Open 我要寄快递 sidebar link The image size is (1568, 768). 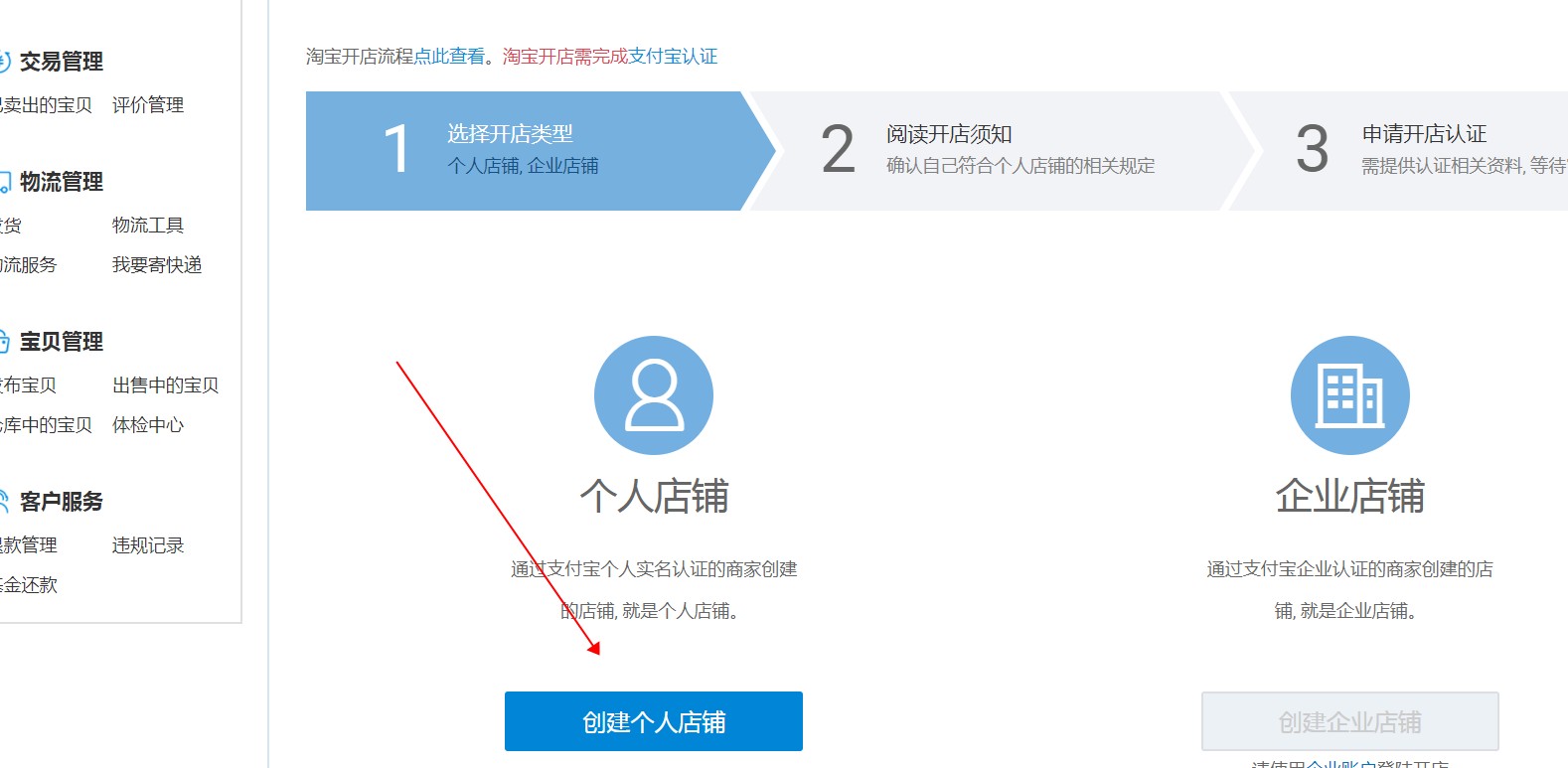(157, 265)
